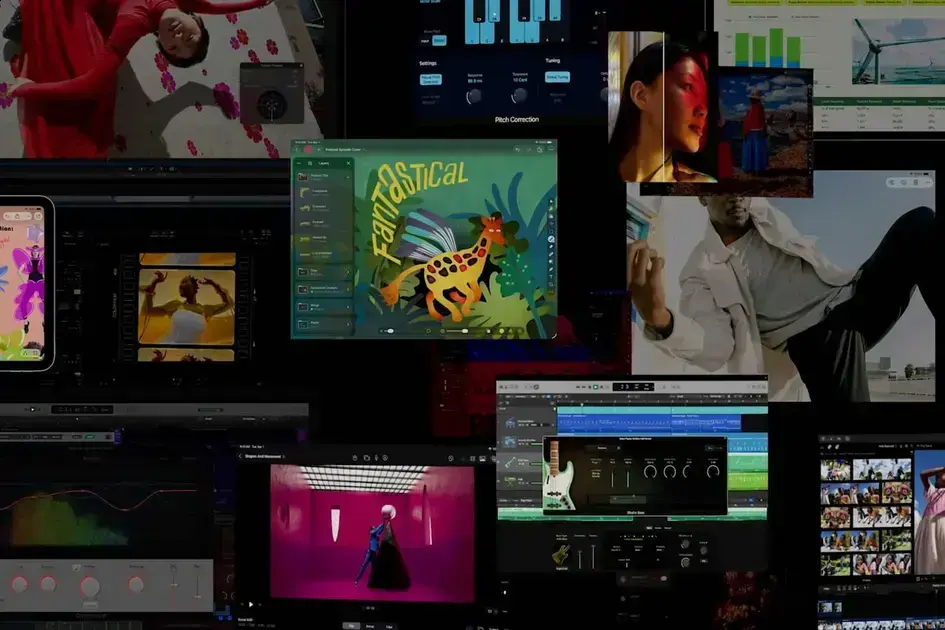Click the wind turbine image in the spreadsheet
Viewport: 945px width, 630px height.
tap(898, 51)
